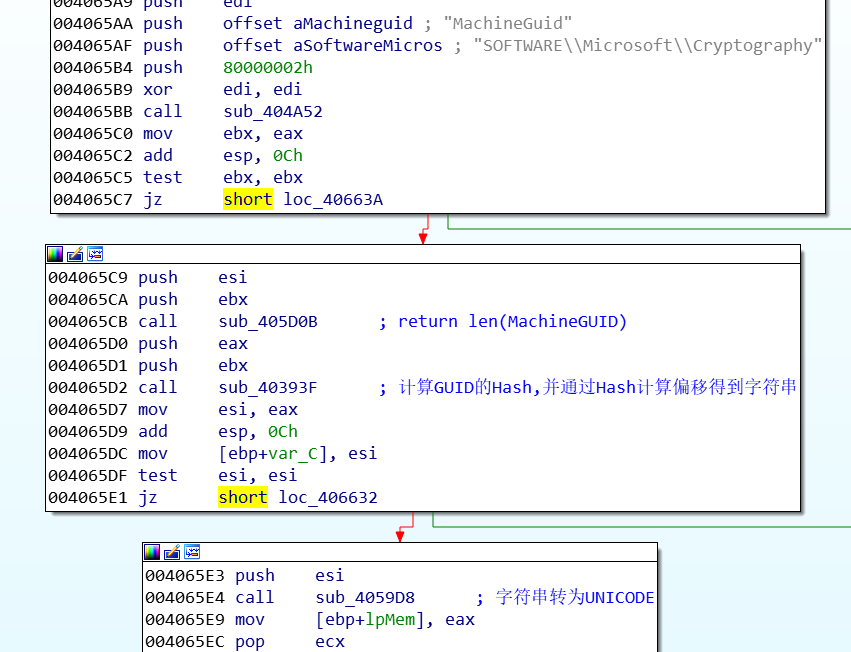Click the Cryptography registry path string
This screenshot has height=652, width=851.
pyautogui.click(x=647, y=46)
